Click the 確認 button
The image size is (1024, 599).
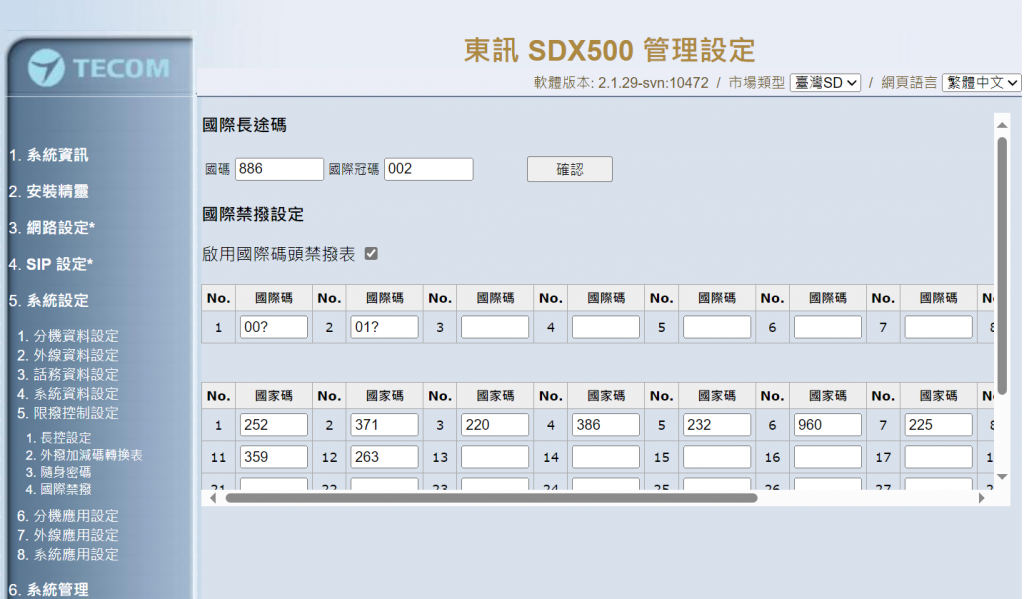tap(569, 169)
